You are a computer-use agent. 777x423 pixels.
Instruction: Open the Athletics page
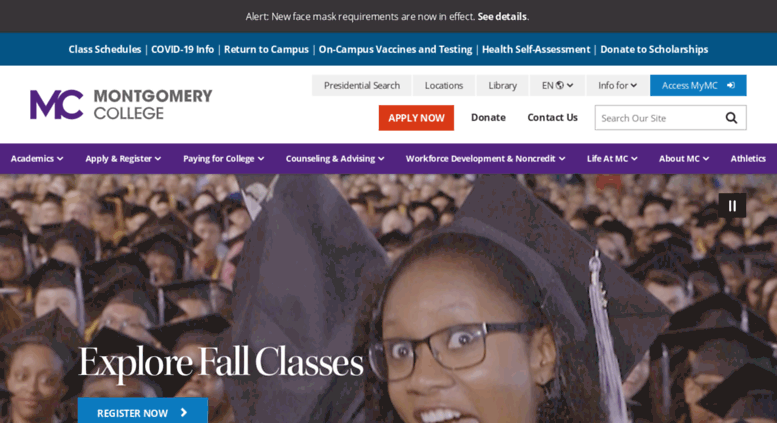click(748, 159)
